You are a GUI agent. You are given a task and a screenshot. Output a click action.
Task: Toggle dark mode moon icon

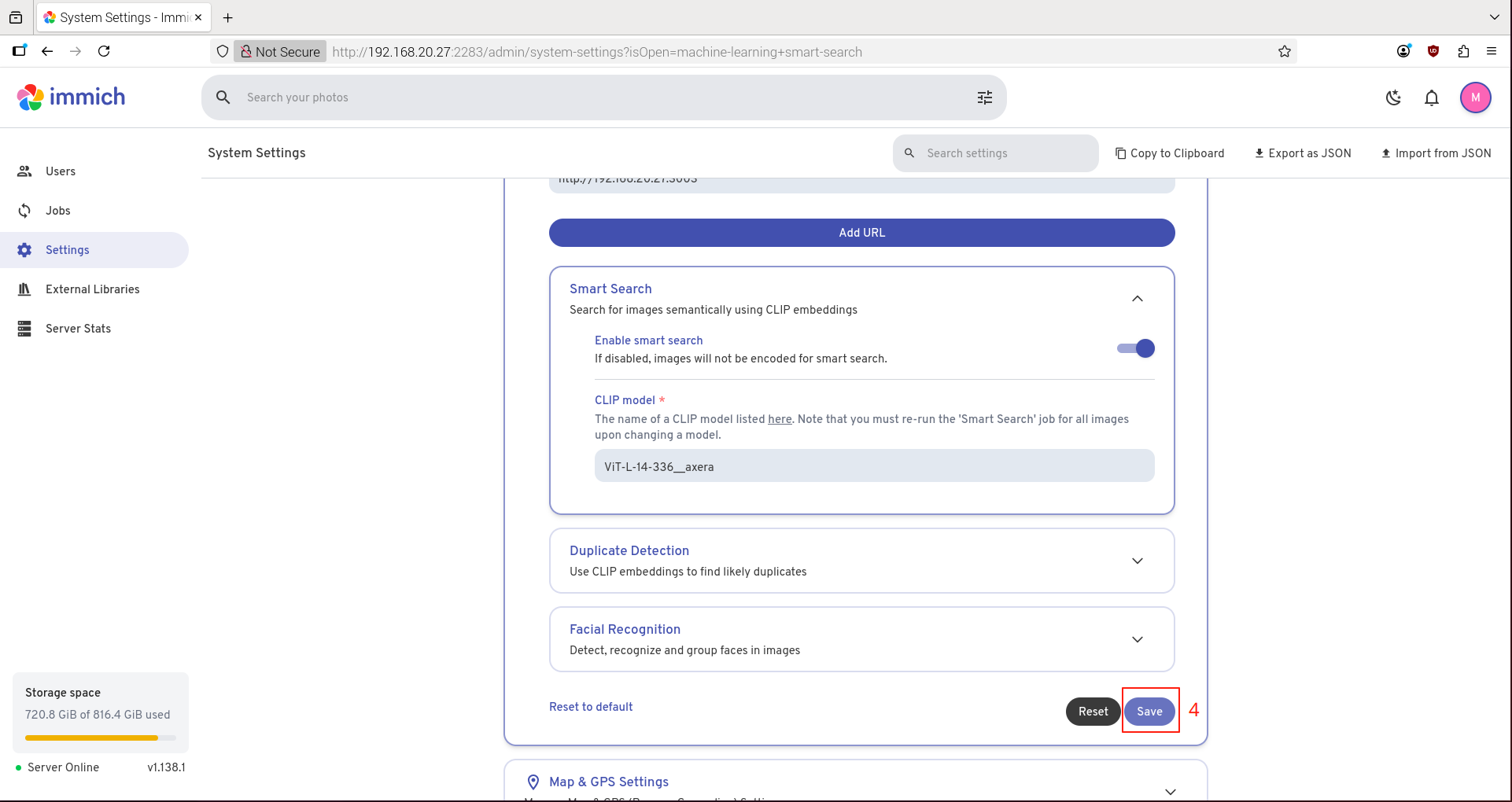click(1393, 97)
